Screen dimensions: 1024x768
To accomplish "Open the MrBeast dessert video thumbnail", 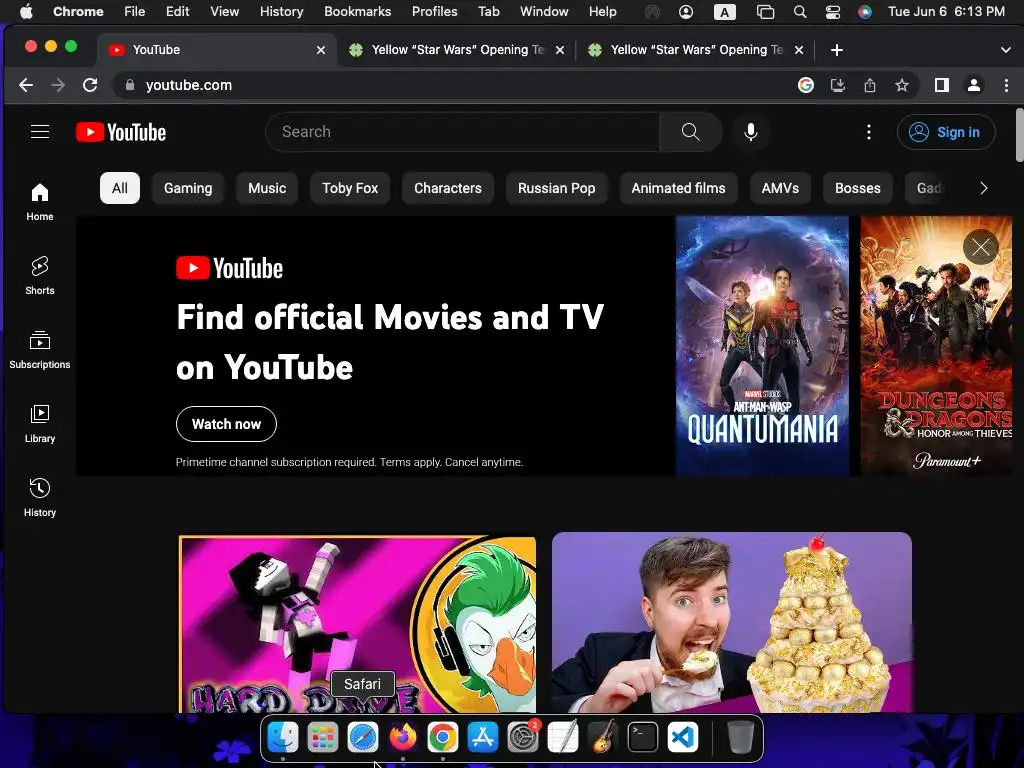I will (x=731, y=622).
